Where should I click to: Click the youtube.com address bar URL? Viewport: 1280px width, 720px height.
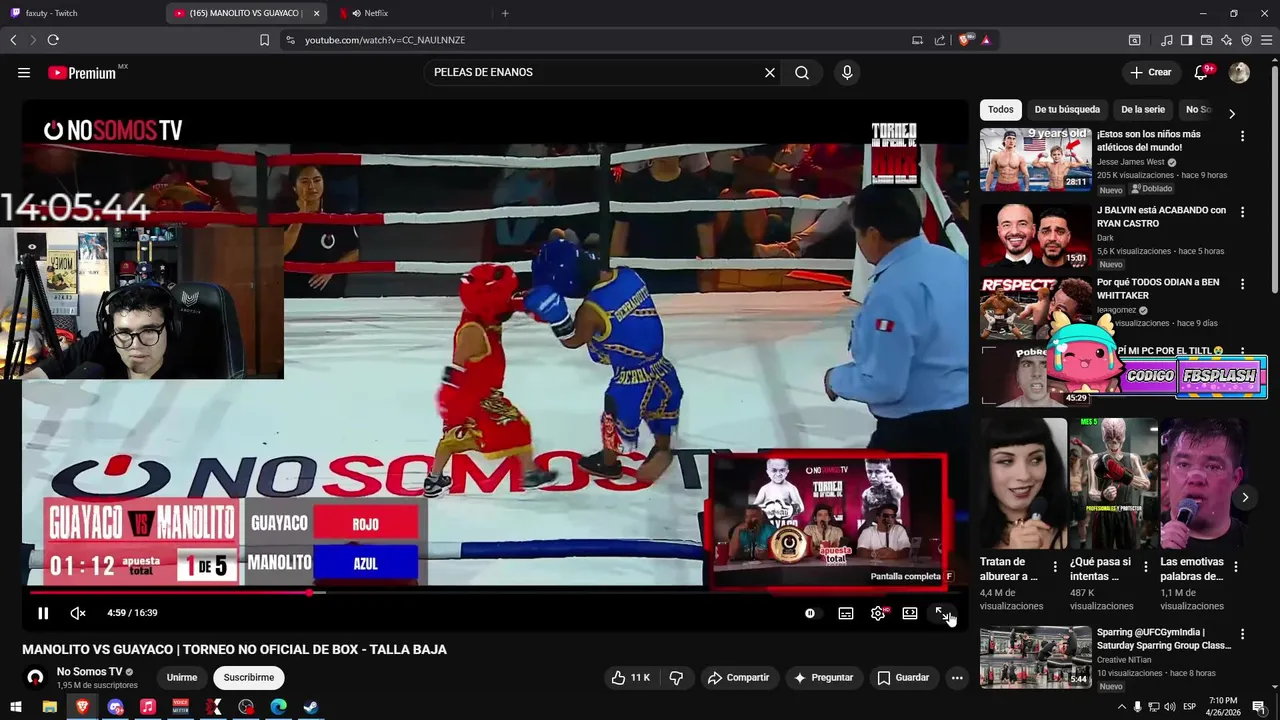(x=385, y=40)
